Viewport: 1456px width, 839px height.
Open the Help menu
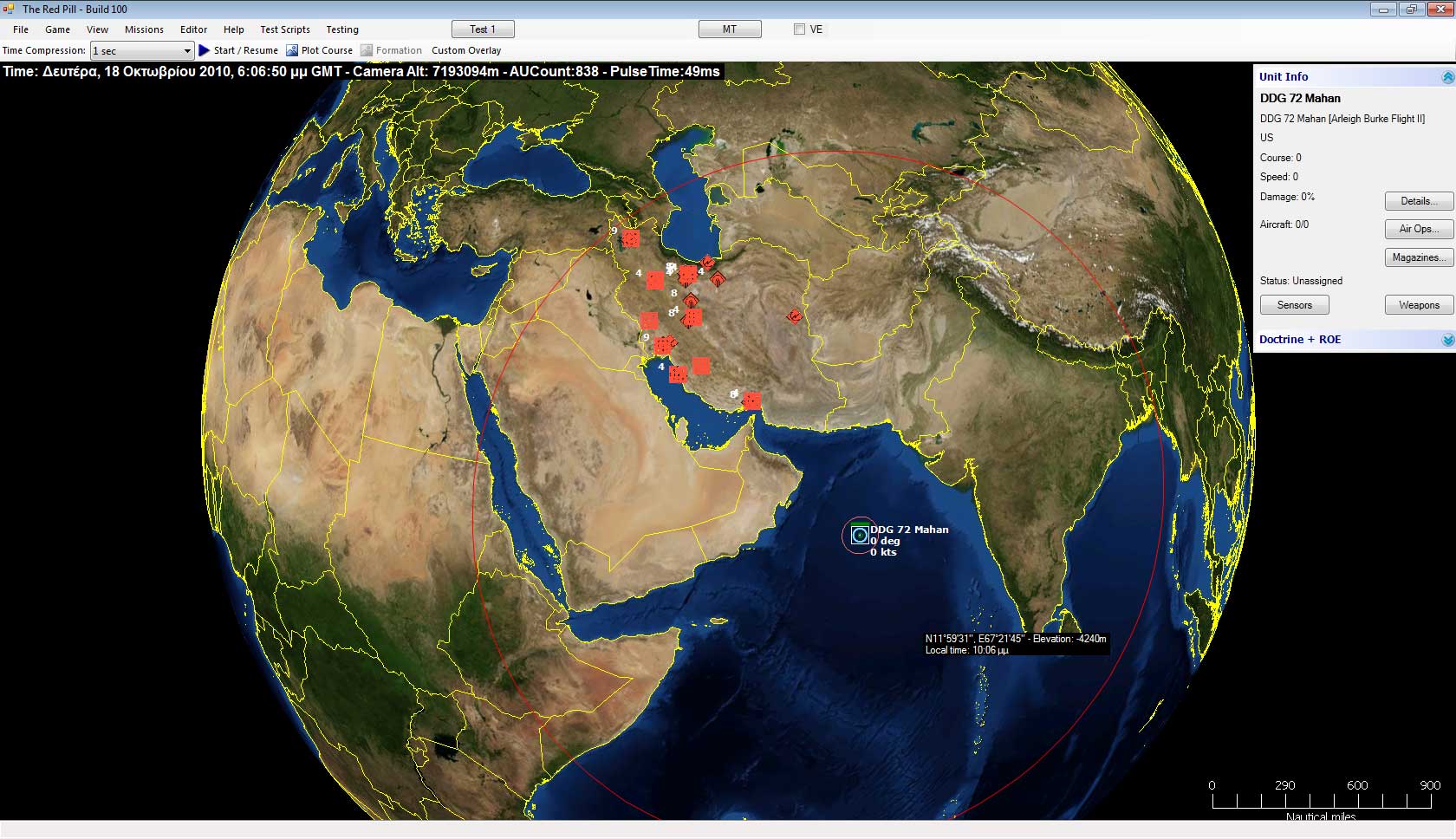pyautogui.click(x=234, y=29)
